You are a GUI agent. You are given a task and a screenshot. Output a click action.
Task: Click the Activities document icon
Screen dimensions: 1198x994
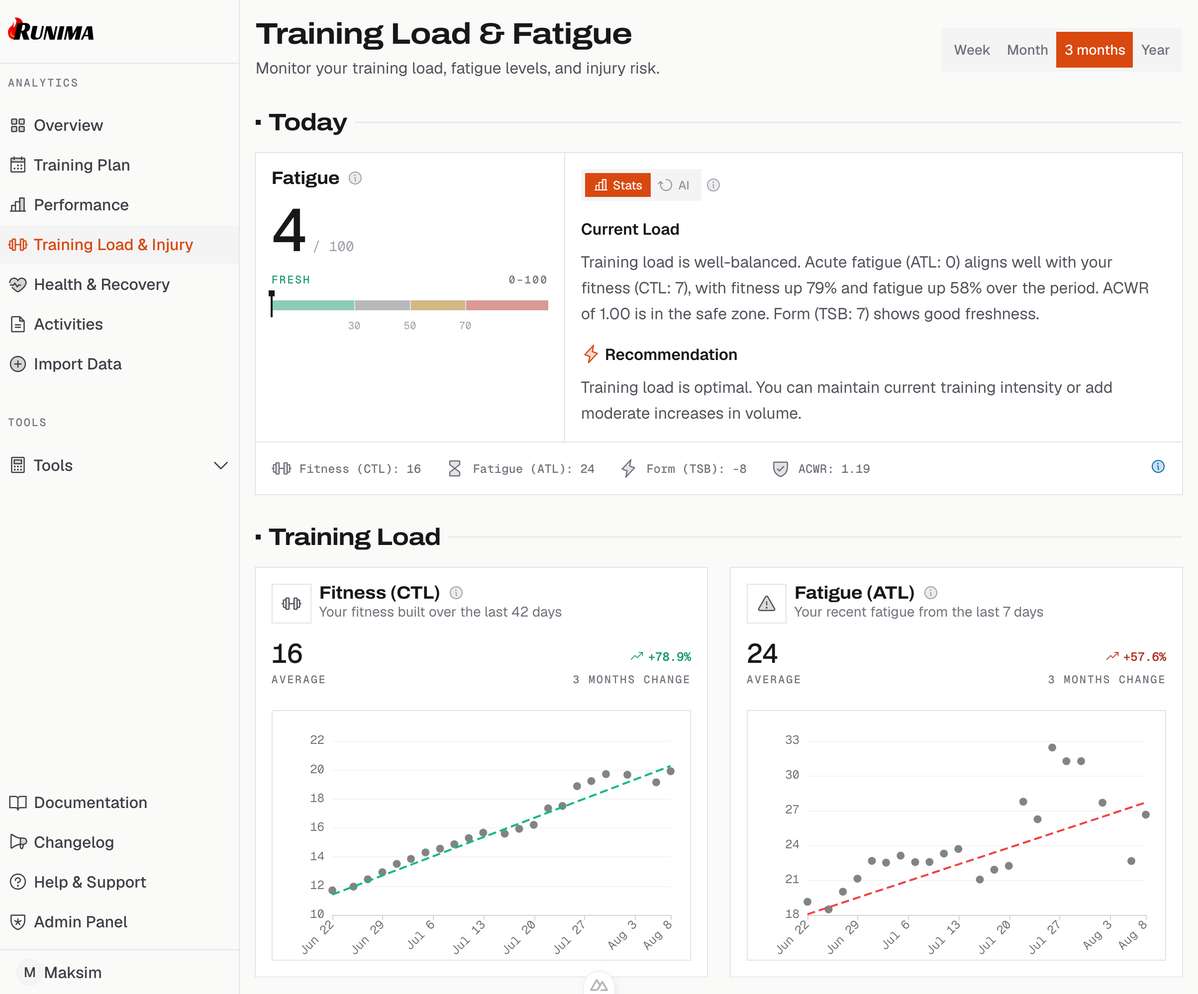point(18,324)
